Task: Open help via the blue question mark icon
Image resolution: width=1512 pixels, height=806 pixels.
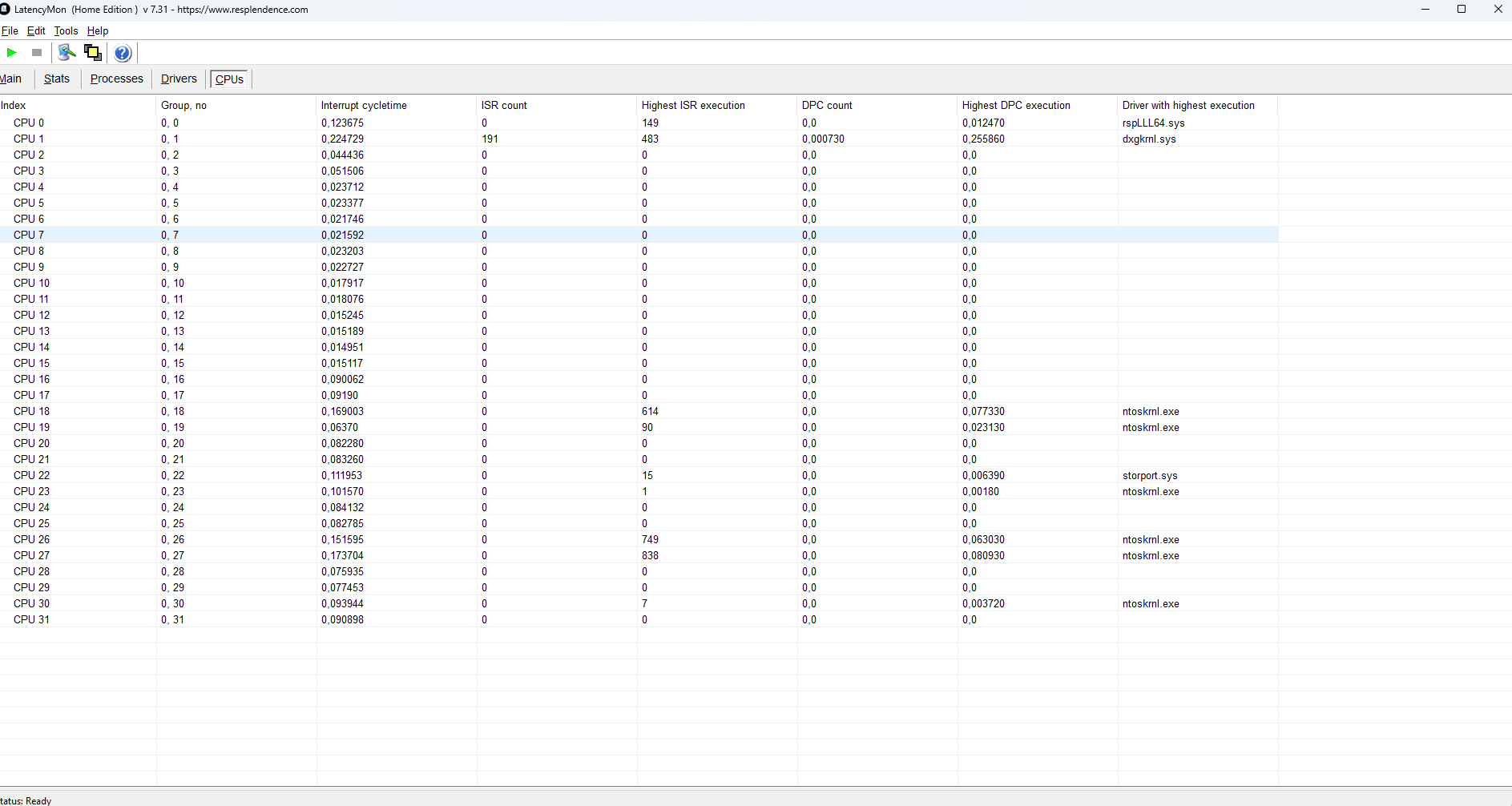Action: pos(122,53)
